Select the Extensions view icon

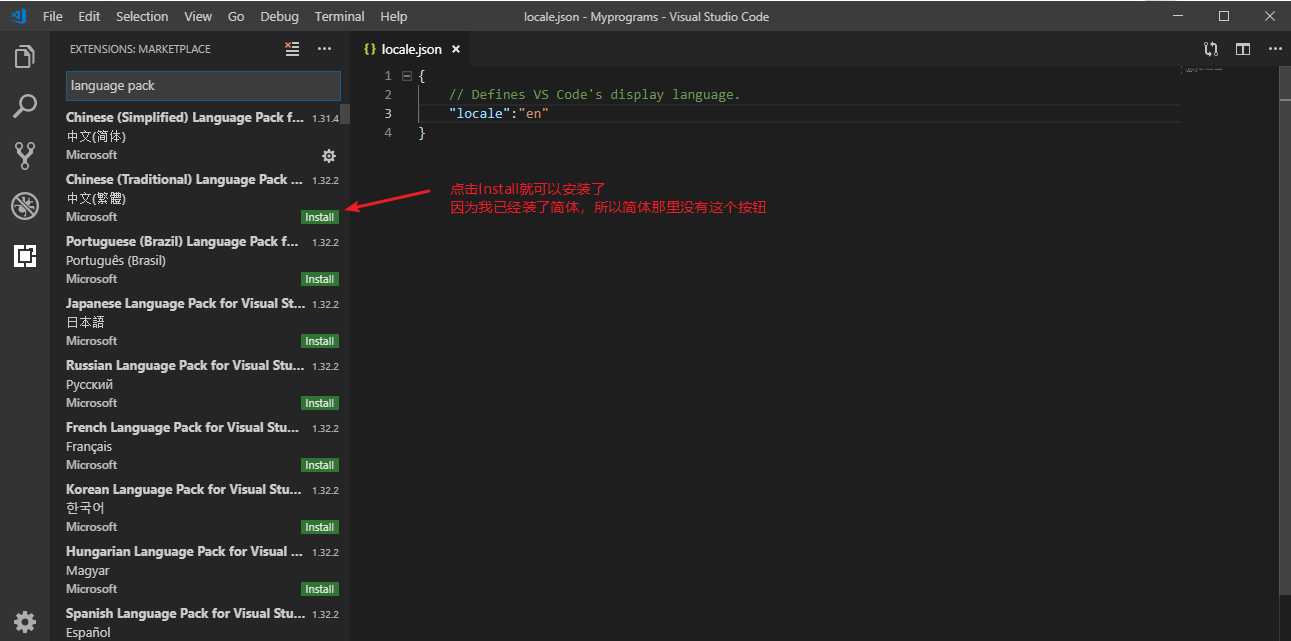click(x=25, y=256)
